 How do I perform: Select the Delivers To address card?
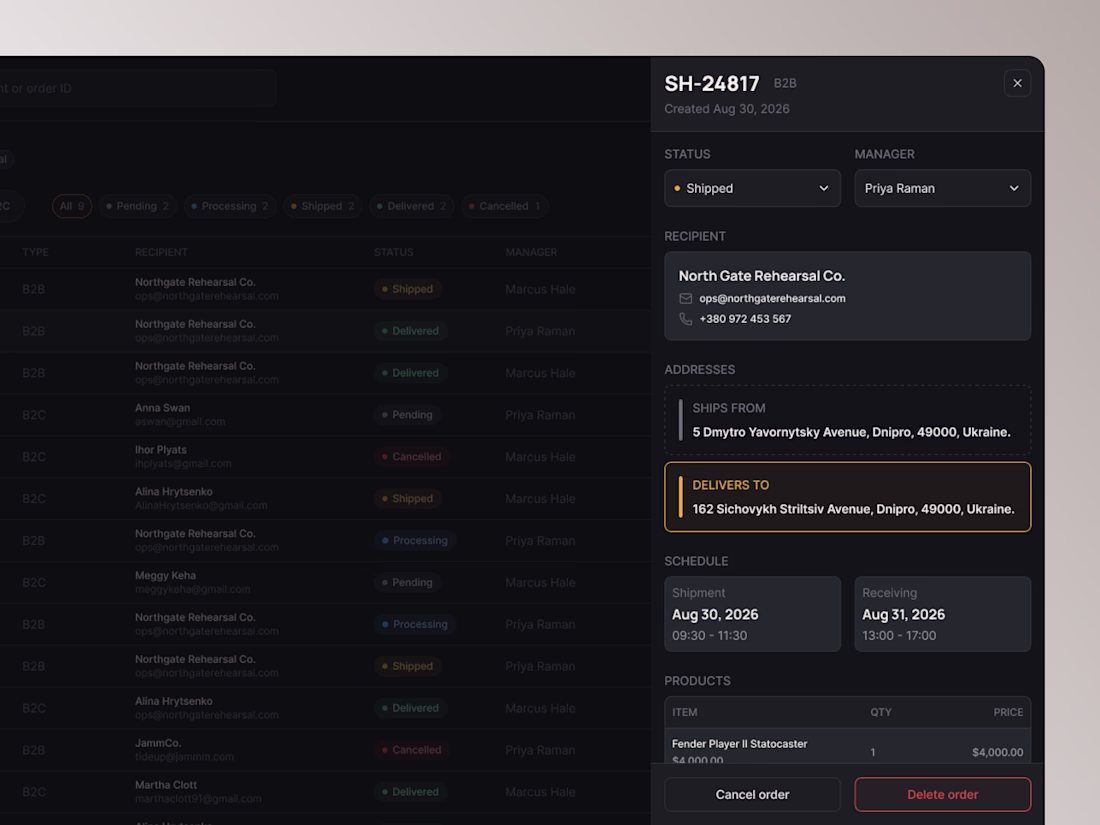(847, 497)
